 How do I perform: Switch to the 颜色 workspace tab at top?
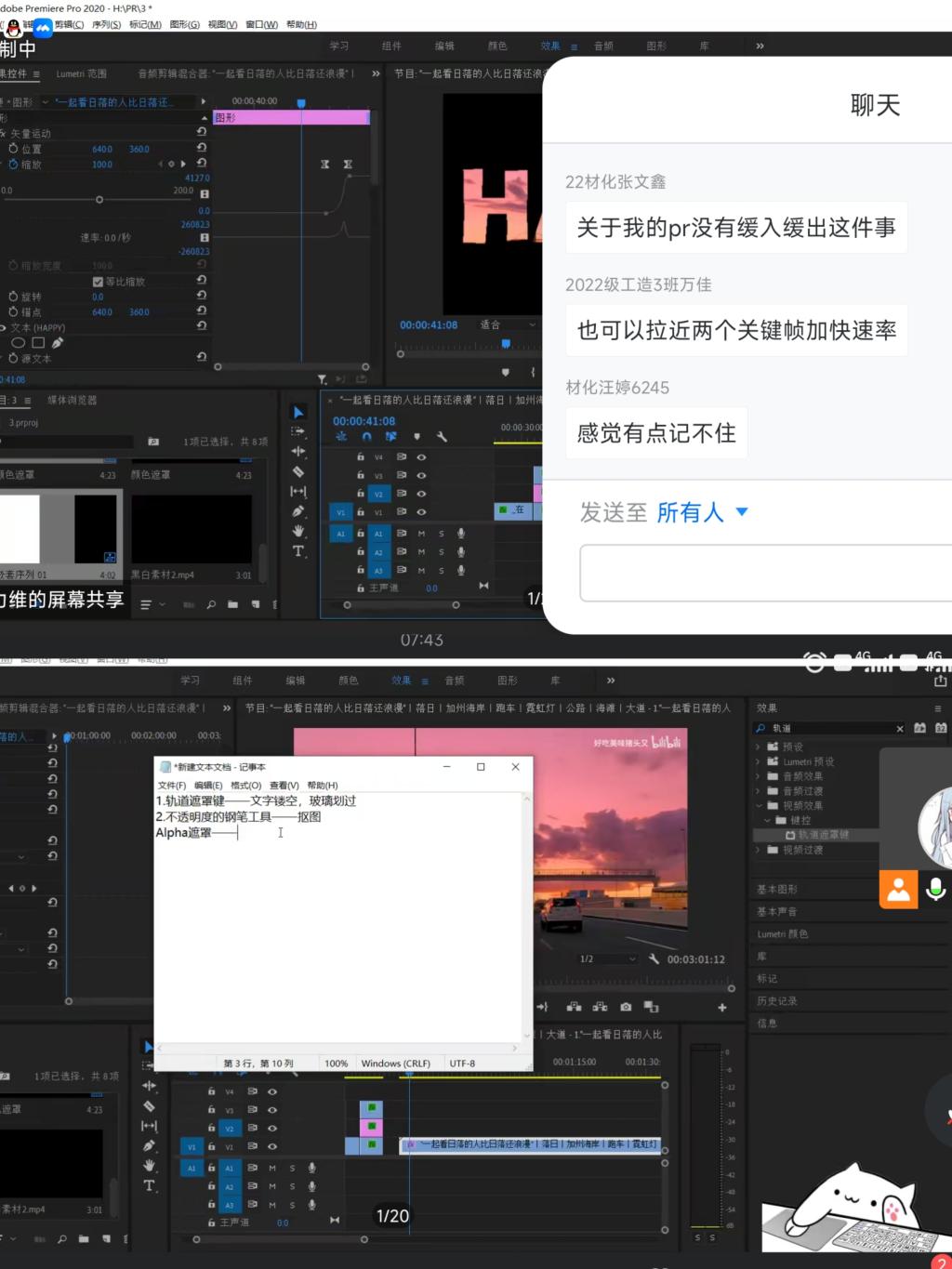pos(497,46)
